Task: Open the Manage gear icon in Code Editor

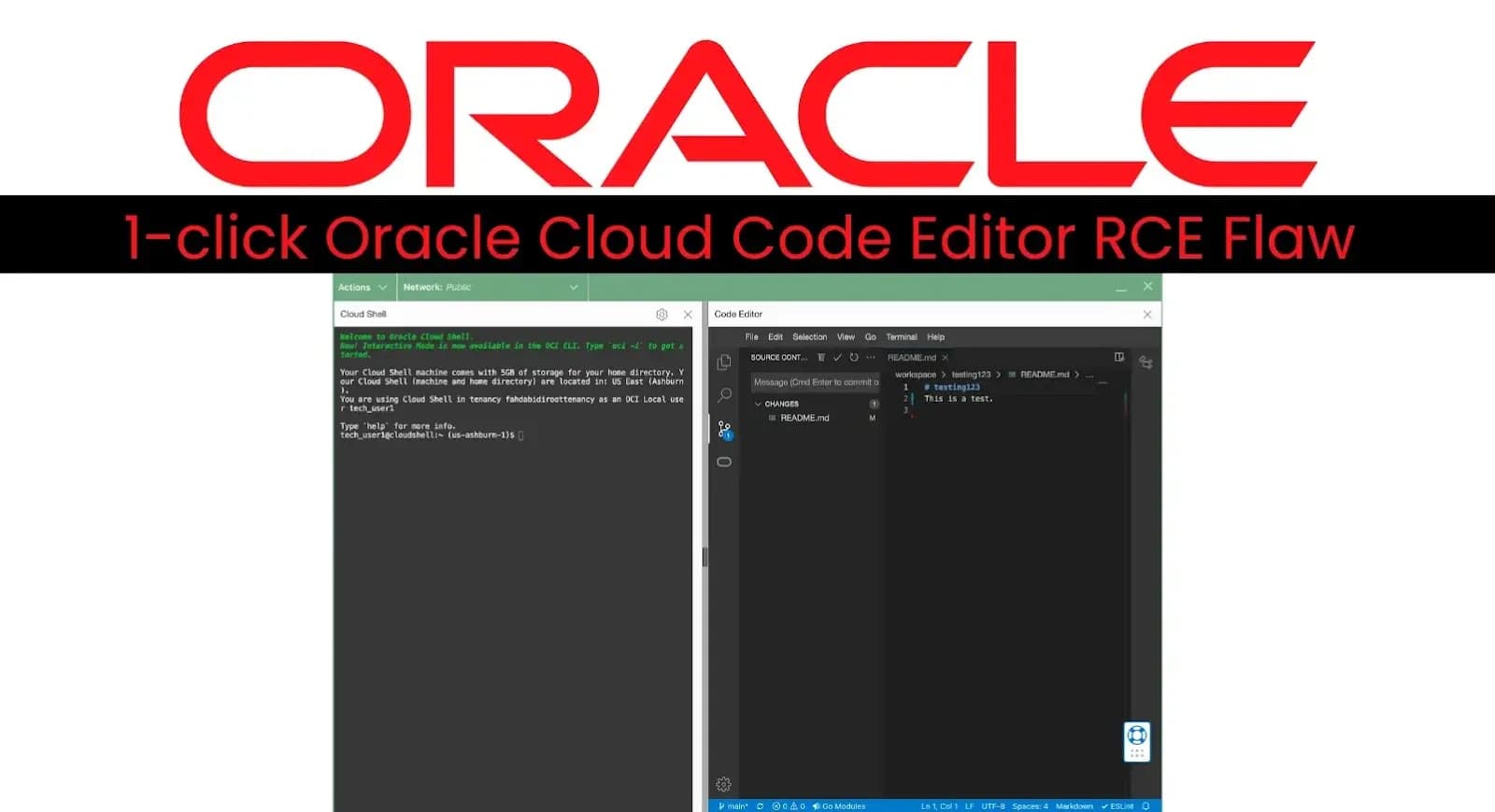Action: [x=723, y=784]
